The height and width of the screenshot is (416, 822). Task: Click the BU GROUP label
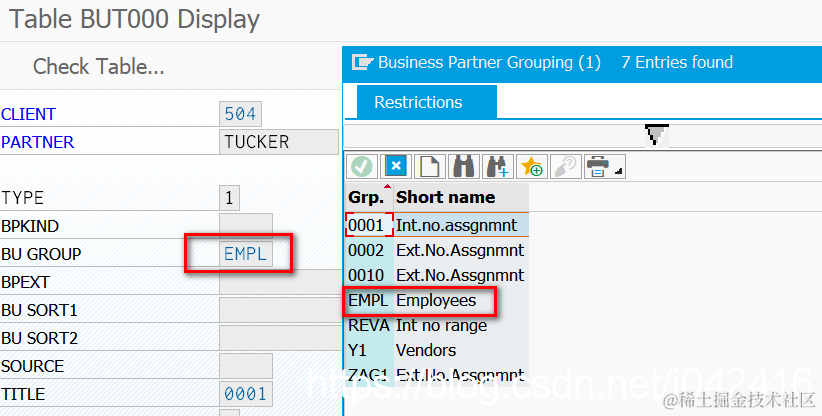[41, 254]
